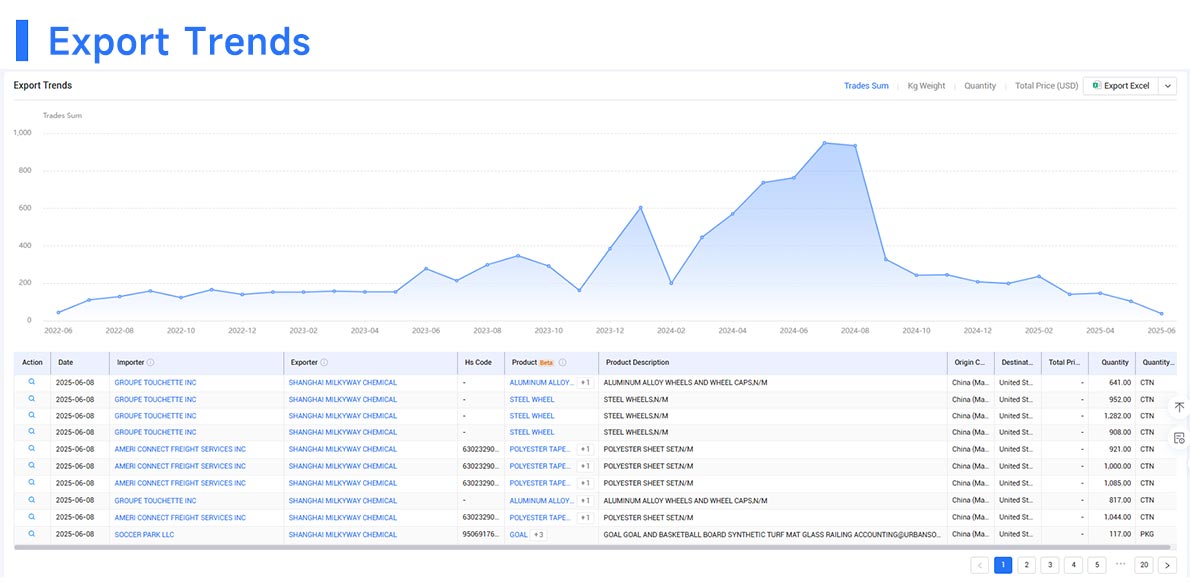The image size is (1190, 584).
Task: Go to the next page arrow
Action: click(x=1167, y=565)
